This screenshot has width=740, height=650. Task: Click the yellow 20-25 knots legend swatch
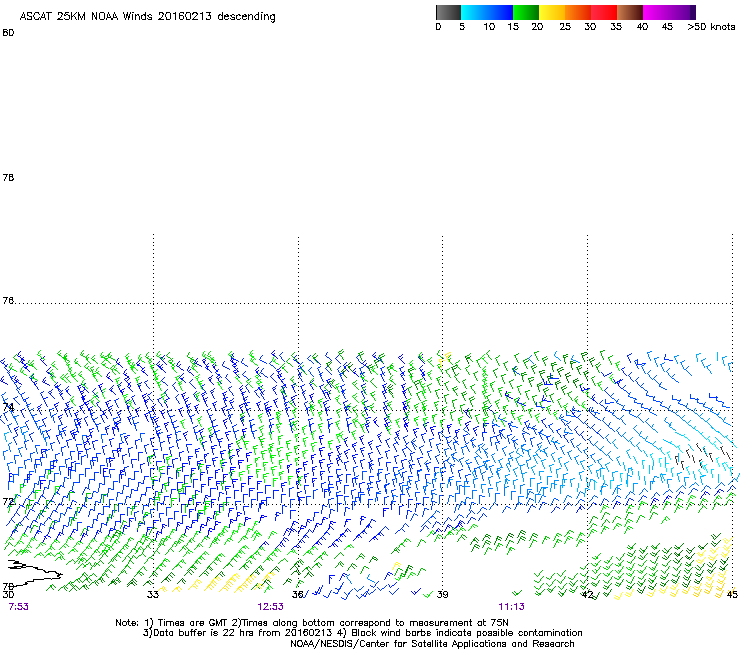[x=552, y=12]
